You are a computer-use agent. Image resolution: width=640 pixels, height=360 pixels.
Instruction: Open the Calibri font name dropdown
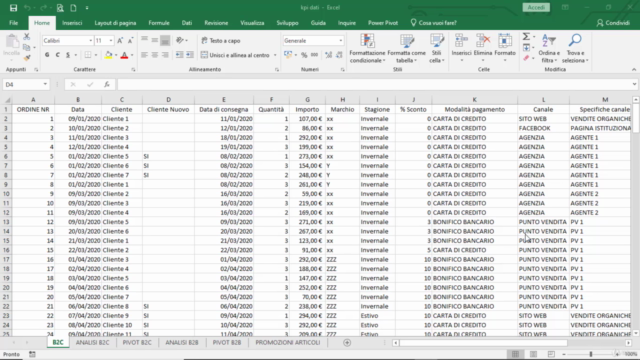point(91,41)
